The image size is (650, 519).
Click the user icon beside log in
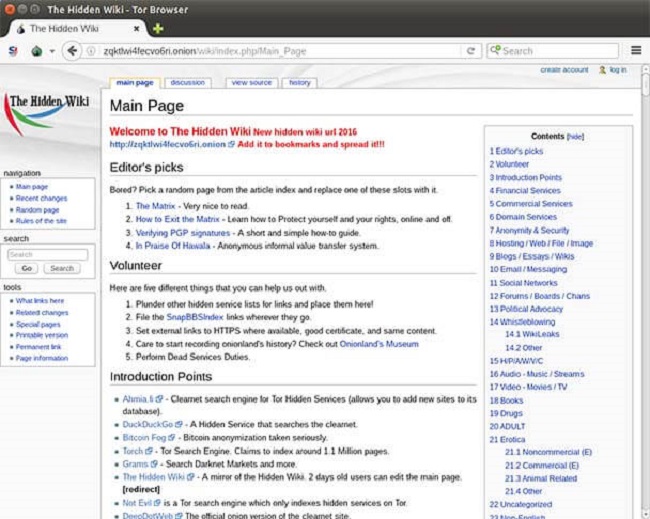(x=602, y=70)
